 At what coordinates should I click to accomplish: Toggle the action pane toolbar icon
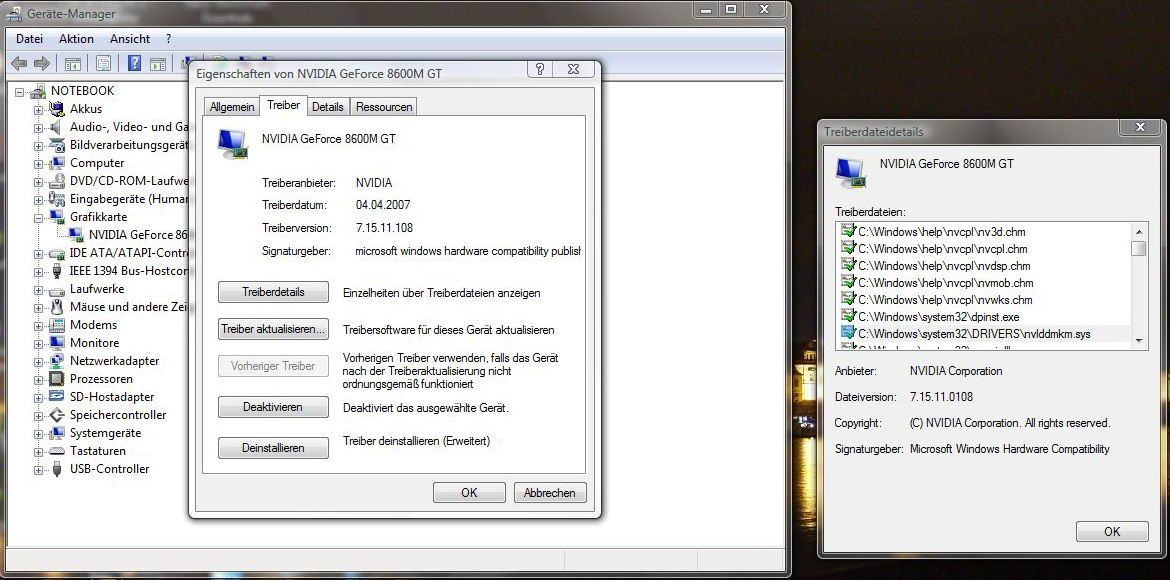pos(157,63)
